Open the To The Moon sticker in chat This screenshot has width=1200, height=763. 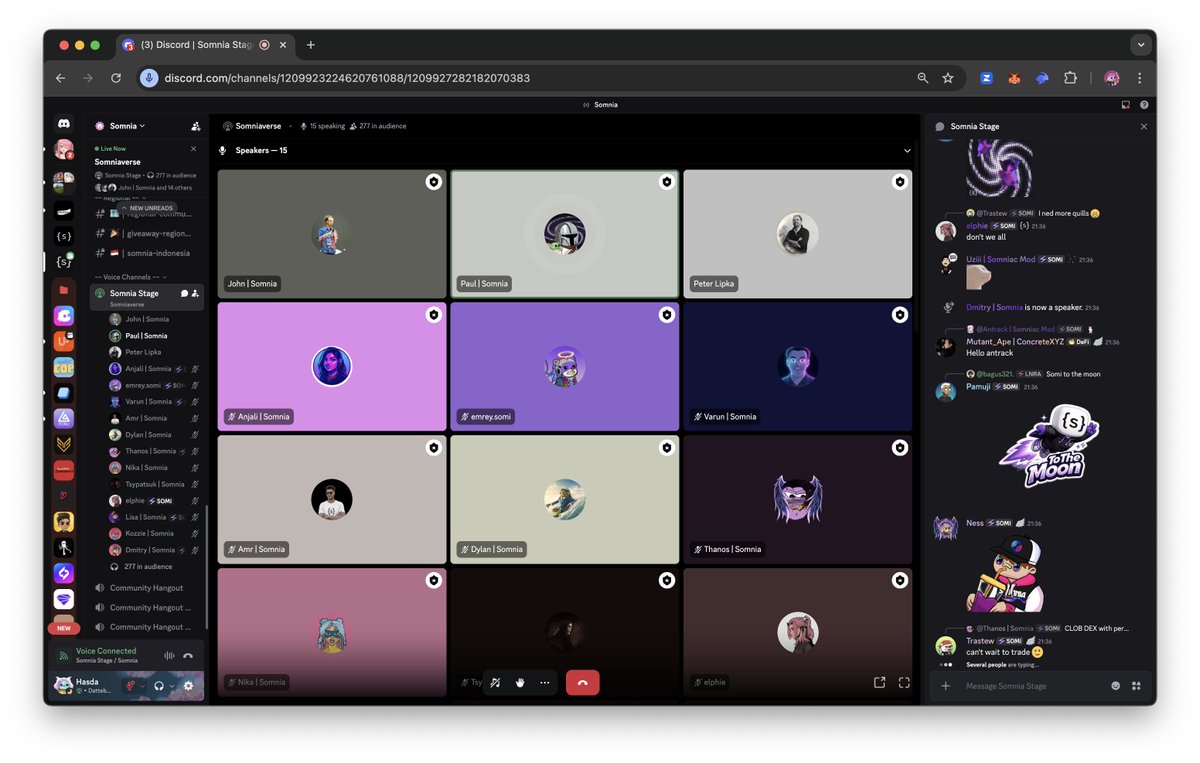[1046, 447]
